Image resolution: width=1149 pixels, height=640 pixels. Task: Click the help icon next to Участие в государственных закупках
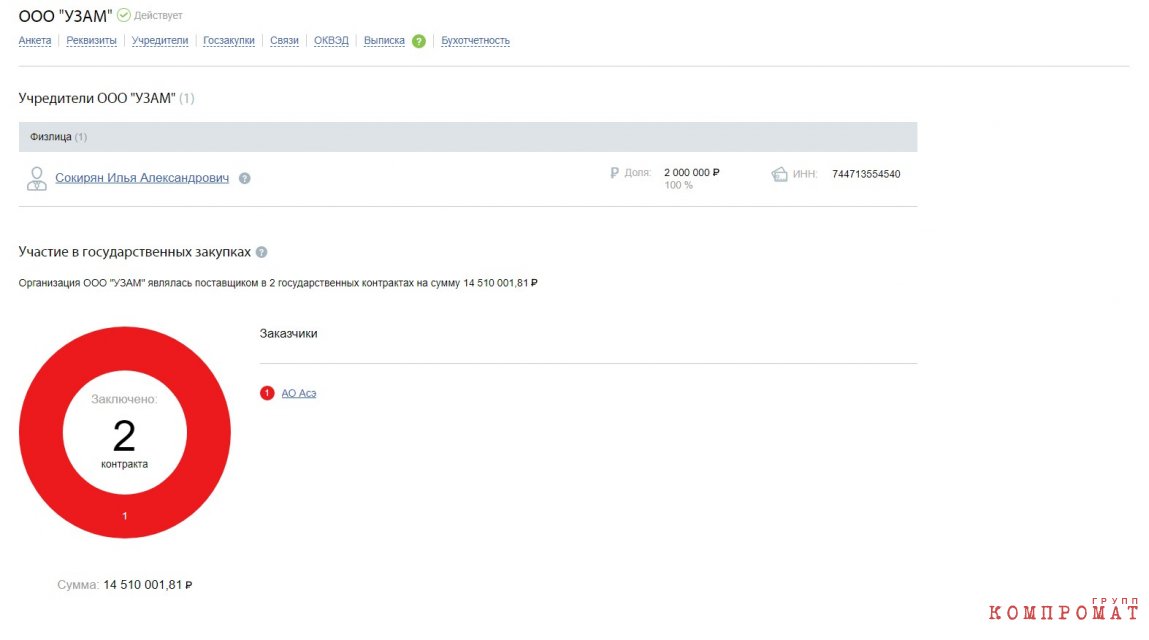point(262,252)
